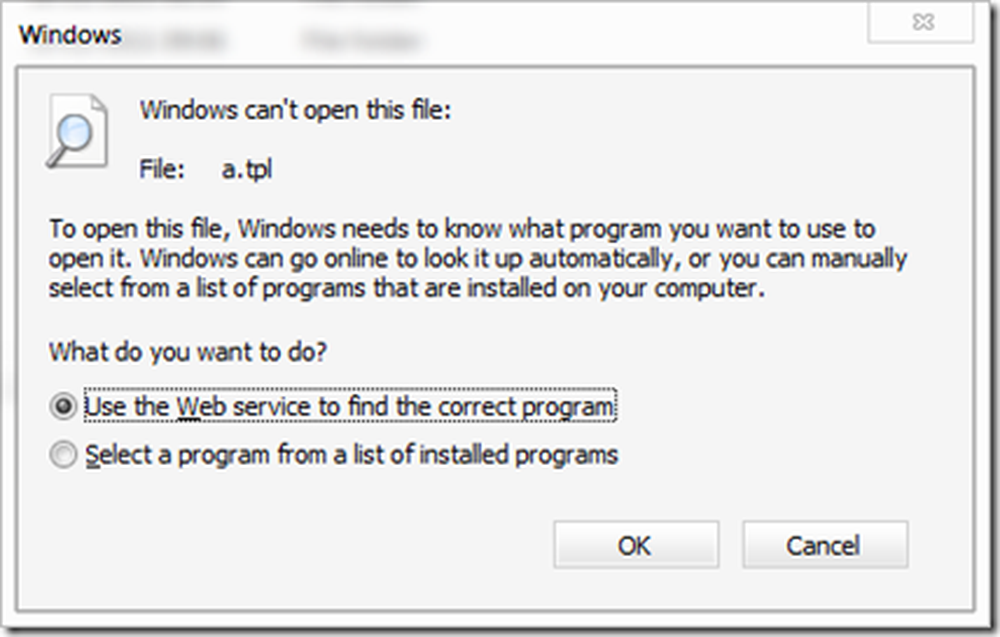The height and width of the screenshot is (637, 1000).
Task: Click the blank dialog area left of OK
Action: point(300,546)
